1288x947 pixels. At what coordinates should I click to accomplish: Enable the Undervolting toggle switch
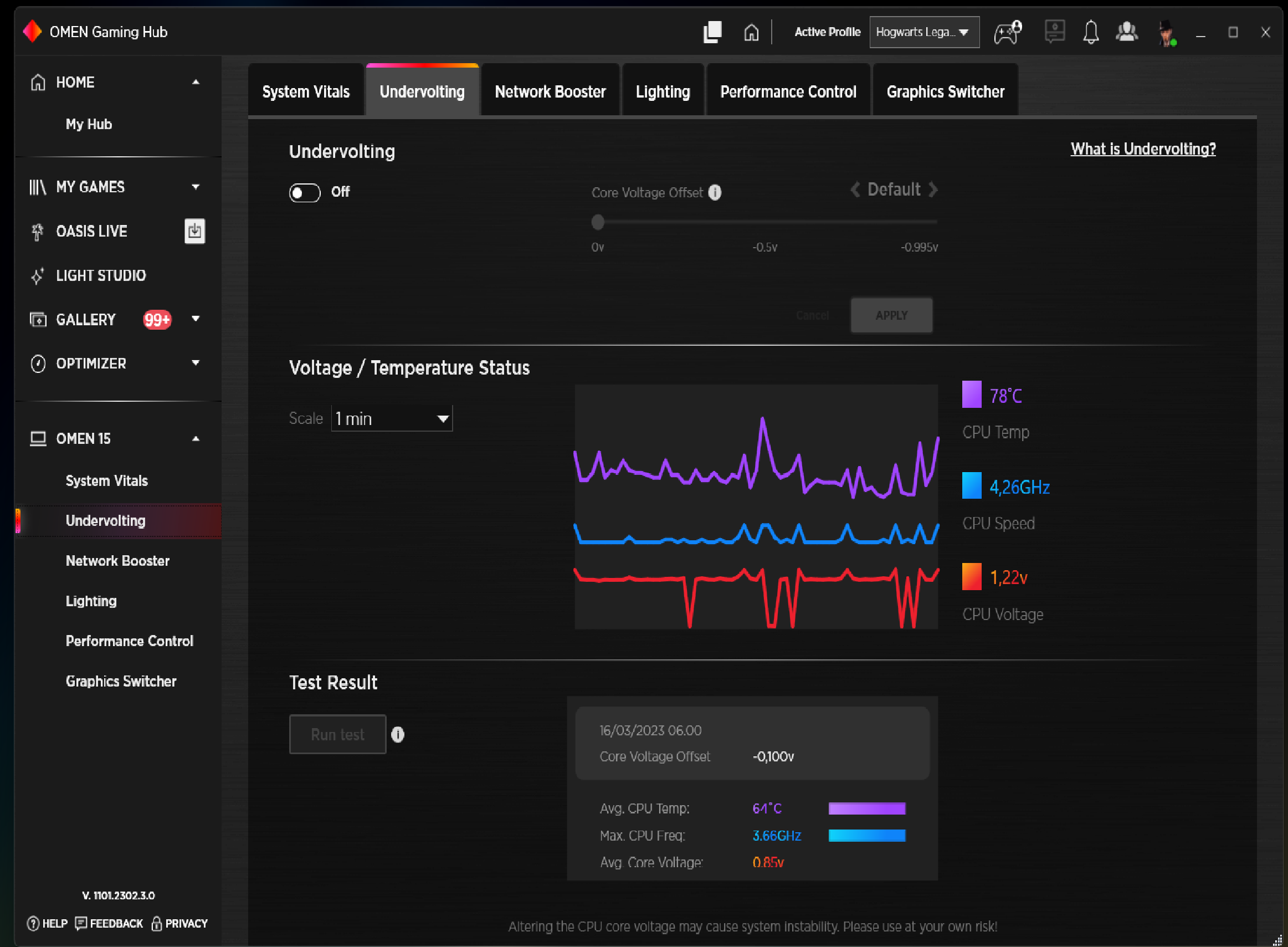[304, 193]
